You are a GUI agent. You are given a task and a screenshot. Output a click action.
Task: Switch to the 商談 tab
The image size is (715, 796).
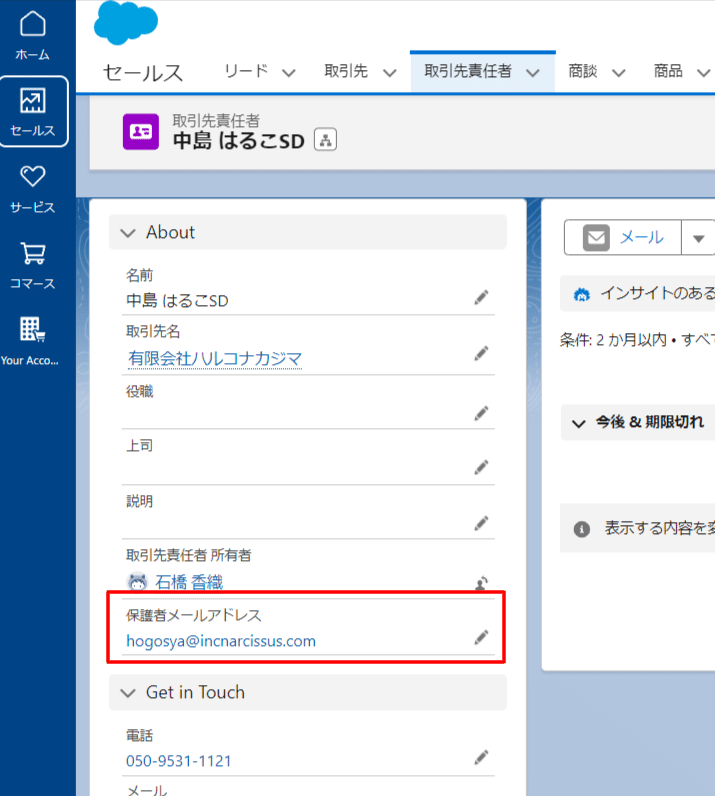[582, 71]
